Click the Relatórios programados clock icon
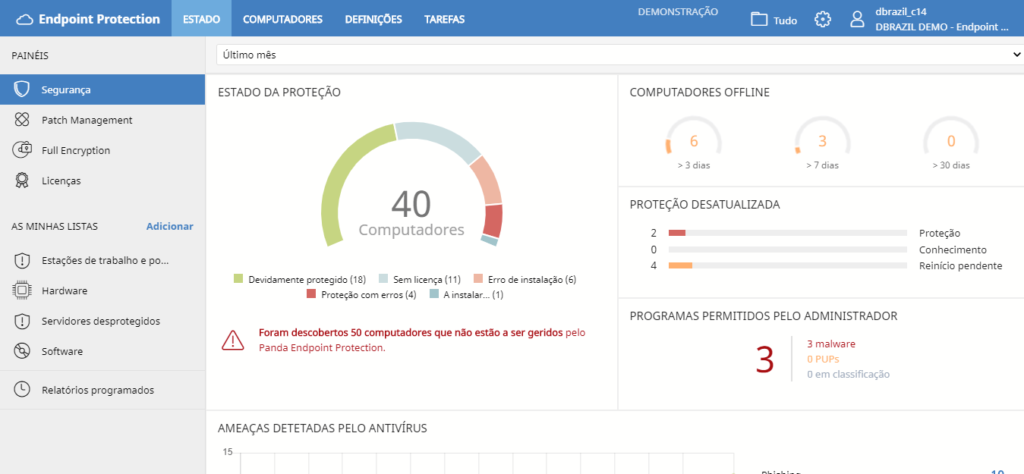1024x474 pixels. coord(22,390)
